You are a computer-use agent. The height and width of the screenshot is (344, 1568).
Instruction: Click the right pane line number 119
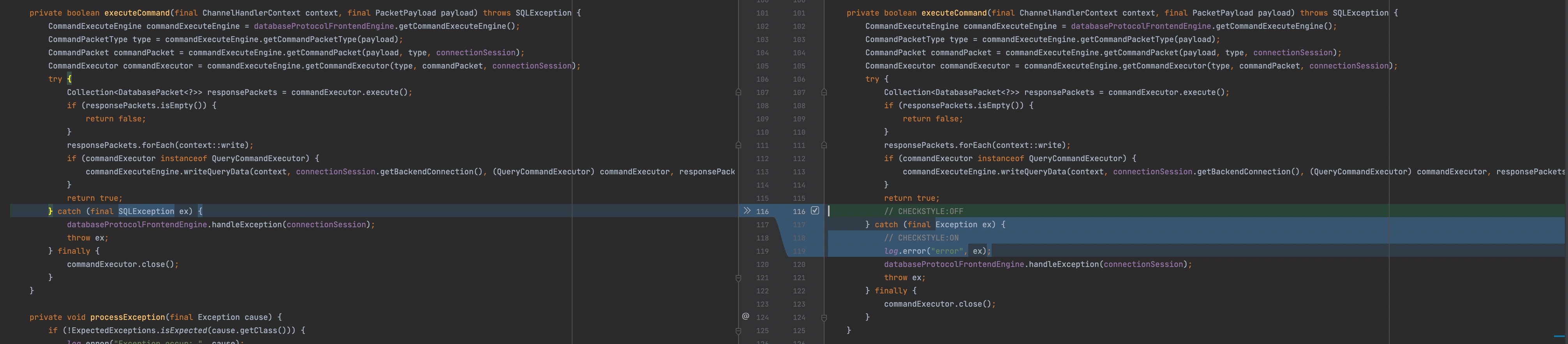[x=799, y=251]
